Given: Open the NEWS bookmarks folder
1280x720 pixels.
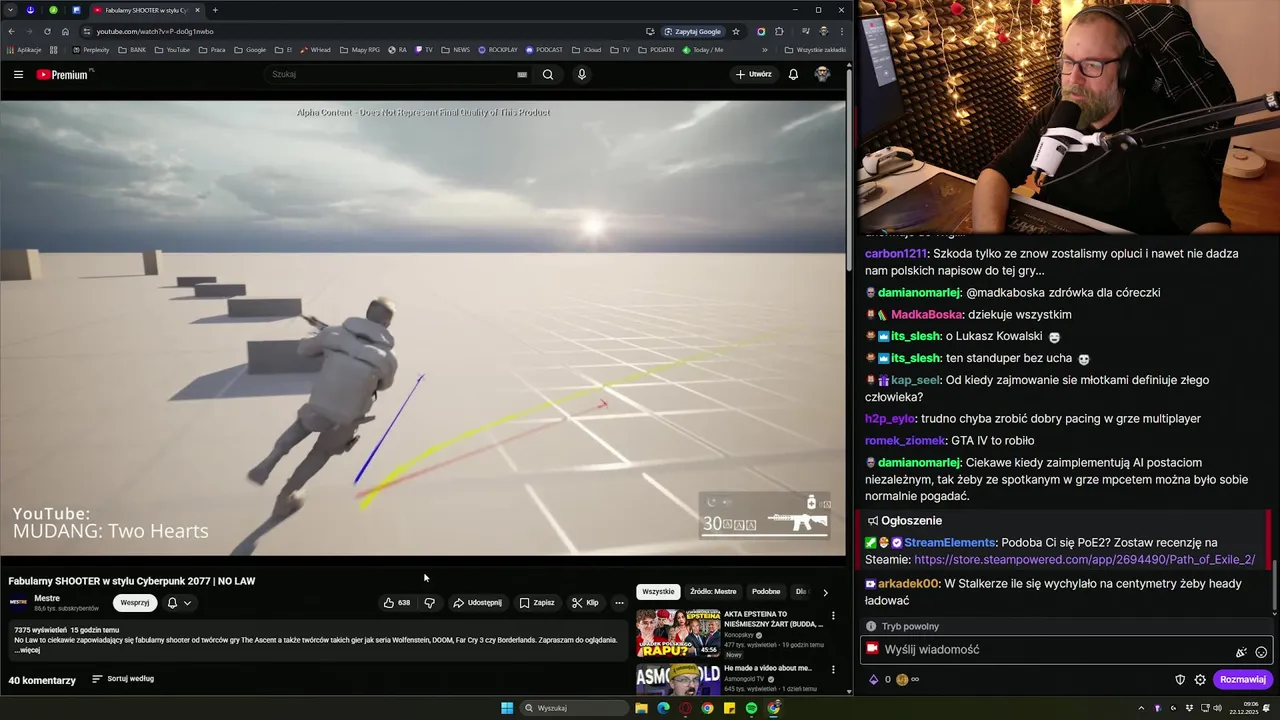Looking at the screenshot, I should coord(455,49).
